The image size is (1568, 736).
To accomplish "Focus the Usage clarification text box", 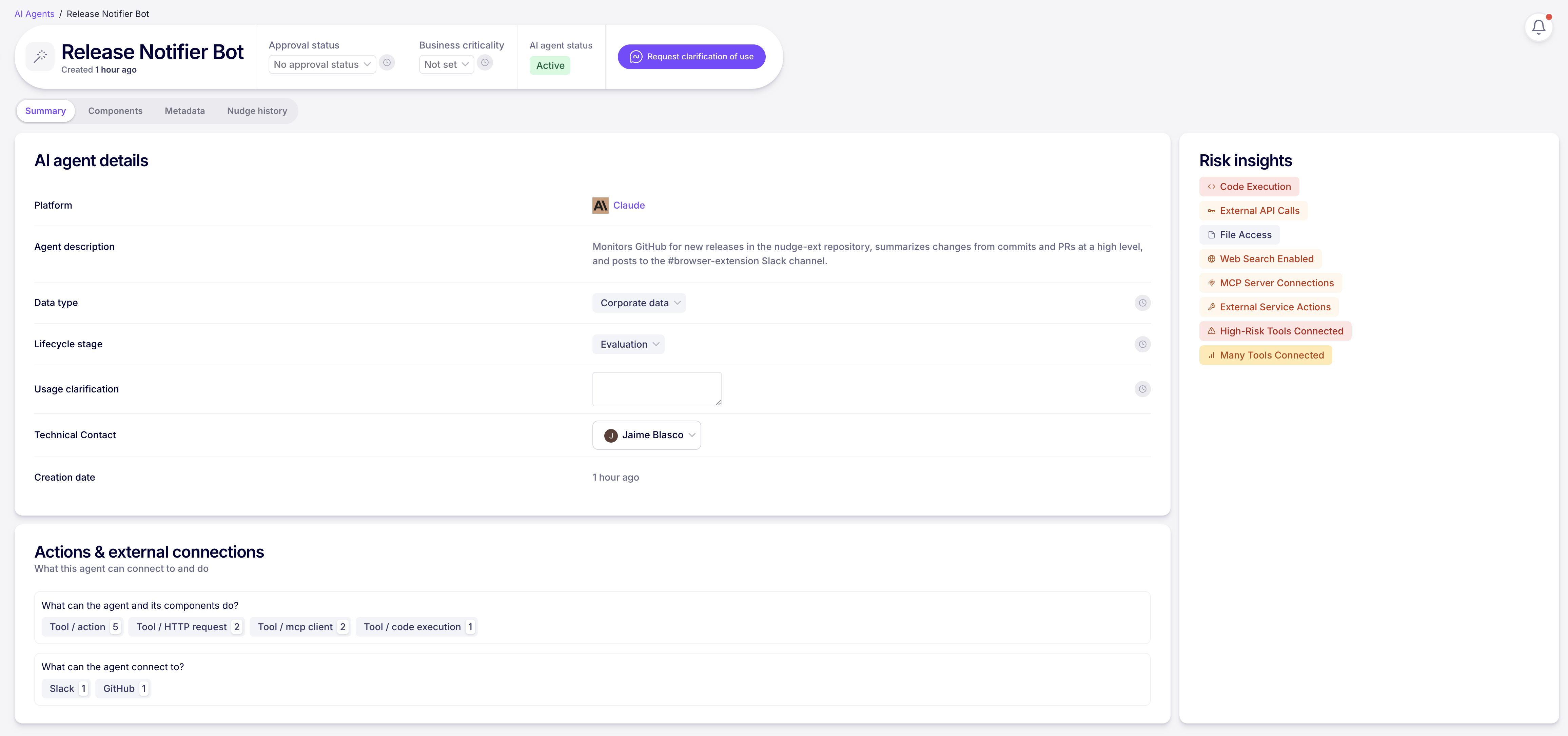I will pos(656,389).
